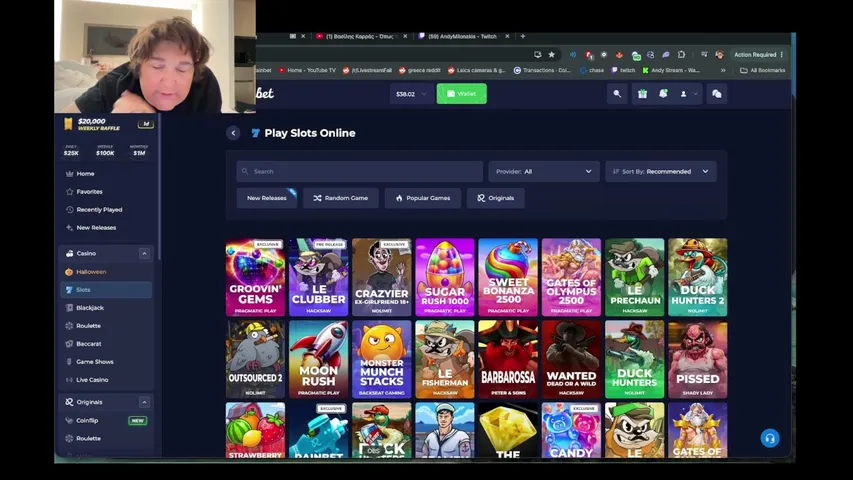Screen dimensions: 853x480
Task: Open the Leica cameras bookmark
Action: [476, 70]
